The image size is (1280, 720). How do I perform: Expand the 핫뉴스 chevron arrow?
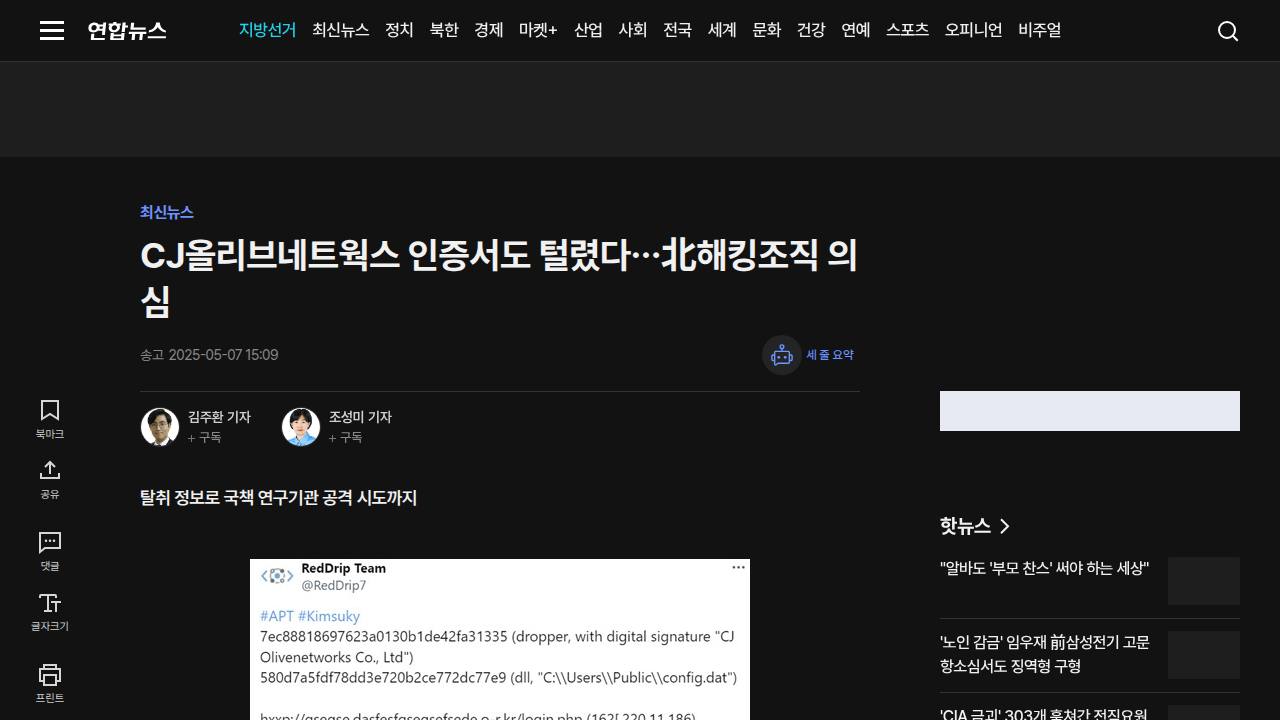tap(1005, 526)
